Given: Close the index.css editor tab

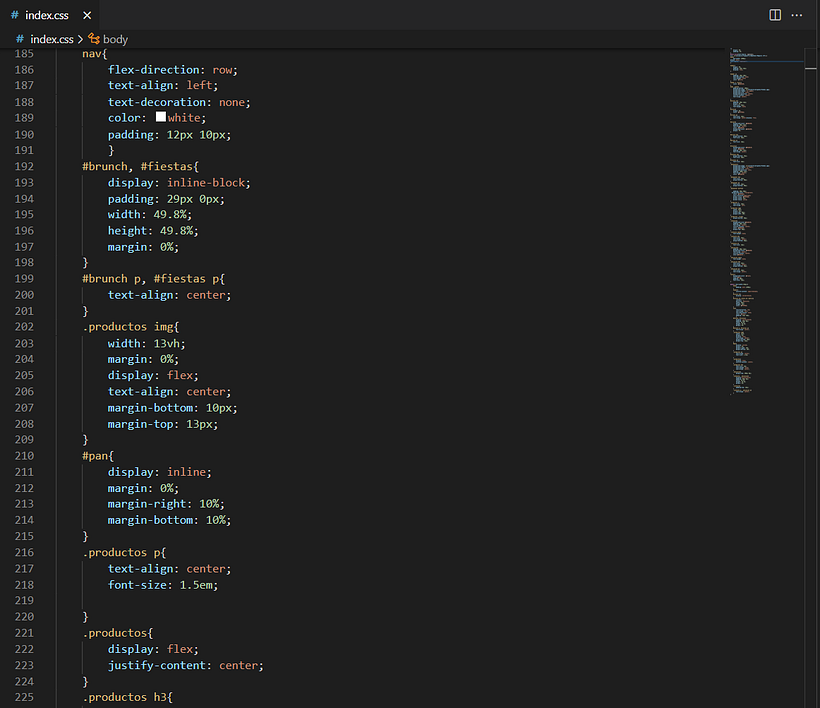Looking at the screenshot, I should click(x=87, y=15).
